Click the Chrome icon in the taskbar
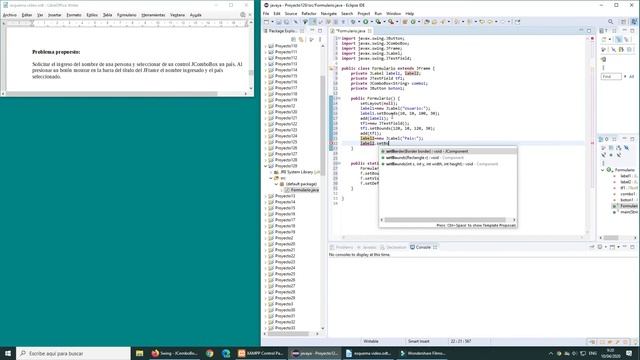The height and width of the screenshot is (360, 640). click(210, 353)
